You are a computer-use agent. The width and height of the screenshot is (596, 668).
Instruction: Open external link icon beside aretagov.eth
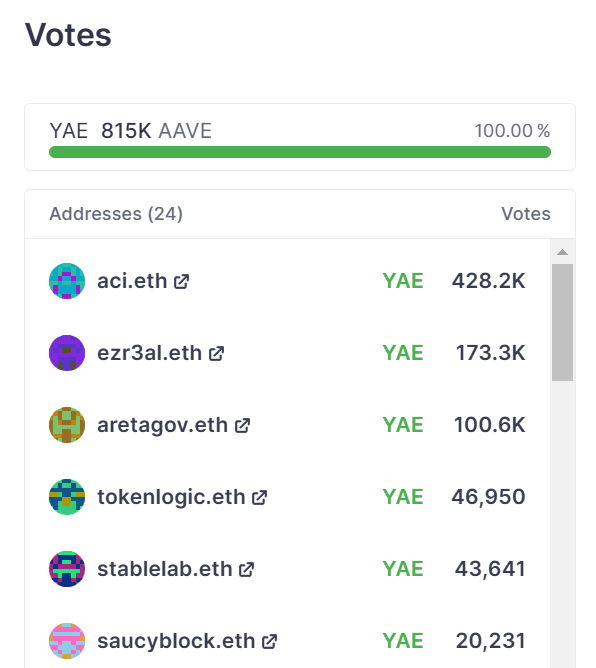pyautogui.click(x=242, y=426)
